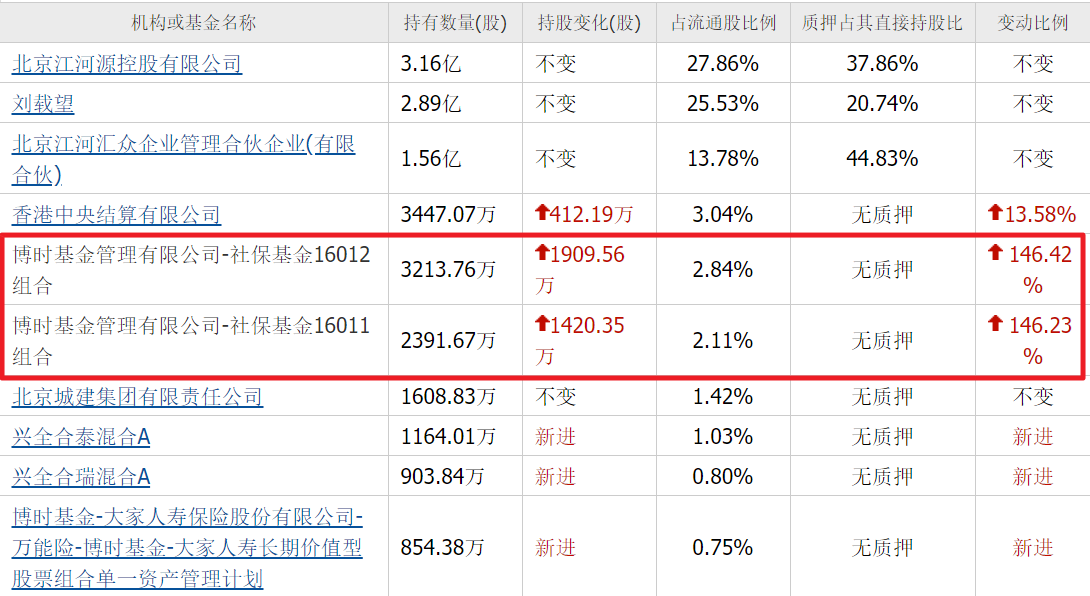The width and height of the screenshot is (1090, 596).
Task: Select the 2.11% float ratio
Action: coord(723,341)
